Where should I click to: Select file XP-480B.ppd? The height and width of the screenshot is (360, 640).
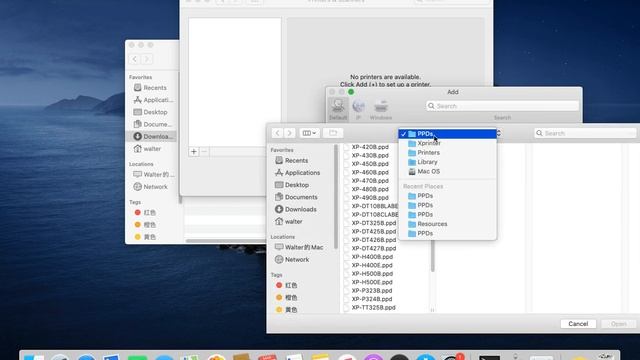[x=370, y=189]
